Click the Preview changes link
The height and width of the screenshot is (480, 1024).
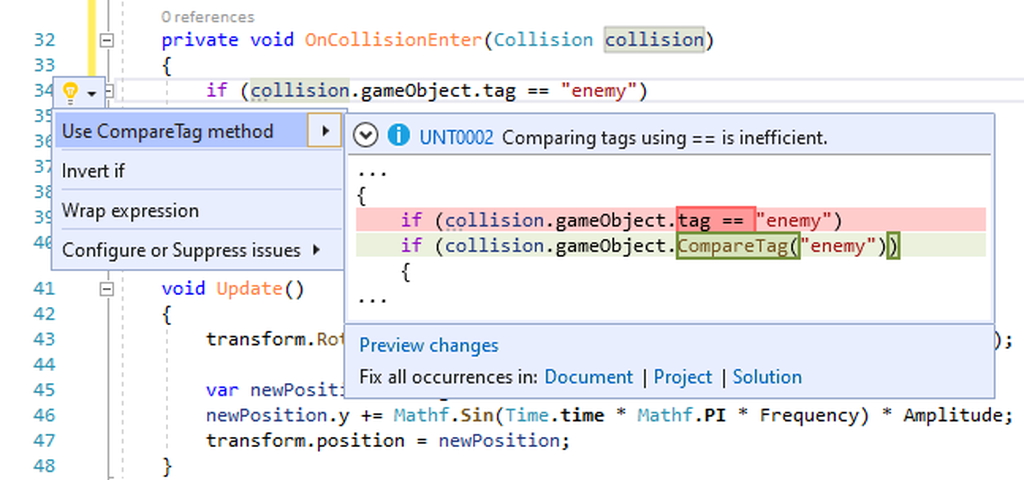point(428,346)
